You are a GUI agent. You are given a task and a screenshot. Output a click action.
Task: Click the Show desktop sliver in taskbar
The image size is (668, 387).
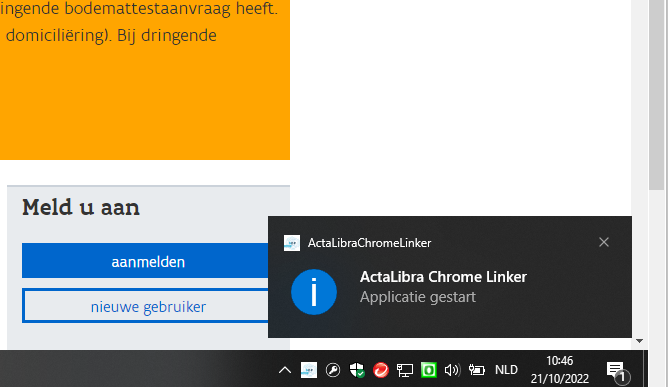pos(646,369)
